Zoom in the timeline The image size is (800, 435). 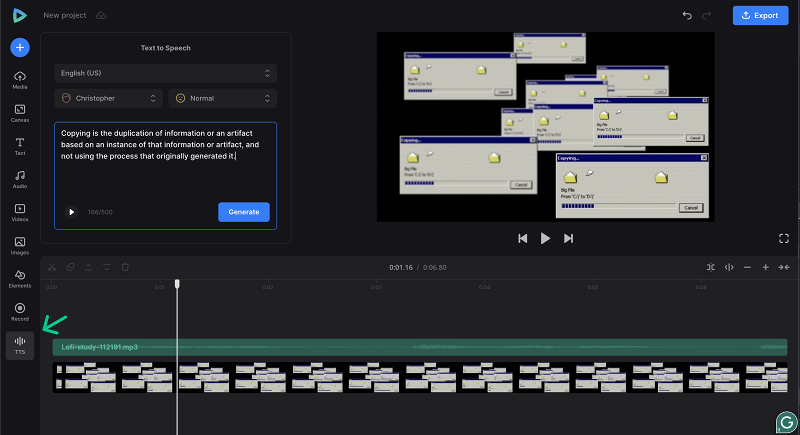tap(766, 267)
